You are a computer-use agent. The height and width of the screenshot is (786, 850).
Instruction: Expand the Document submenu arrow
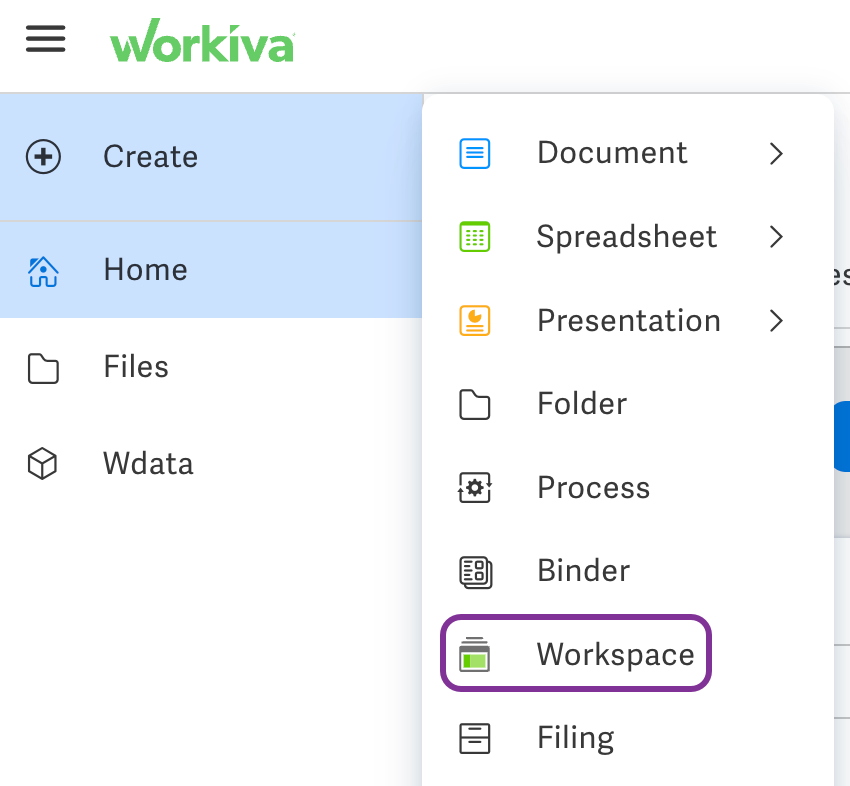point(776,153)
